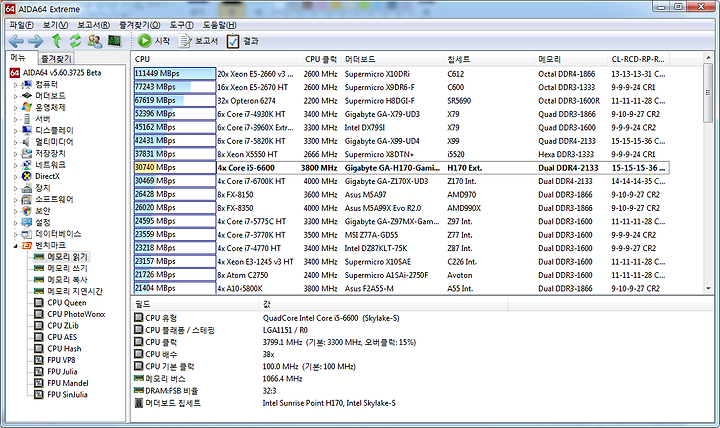Click the CPU 클럭 column header
This screenshot has height=428, width=720.
tap(319, 59)
